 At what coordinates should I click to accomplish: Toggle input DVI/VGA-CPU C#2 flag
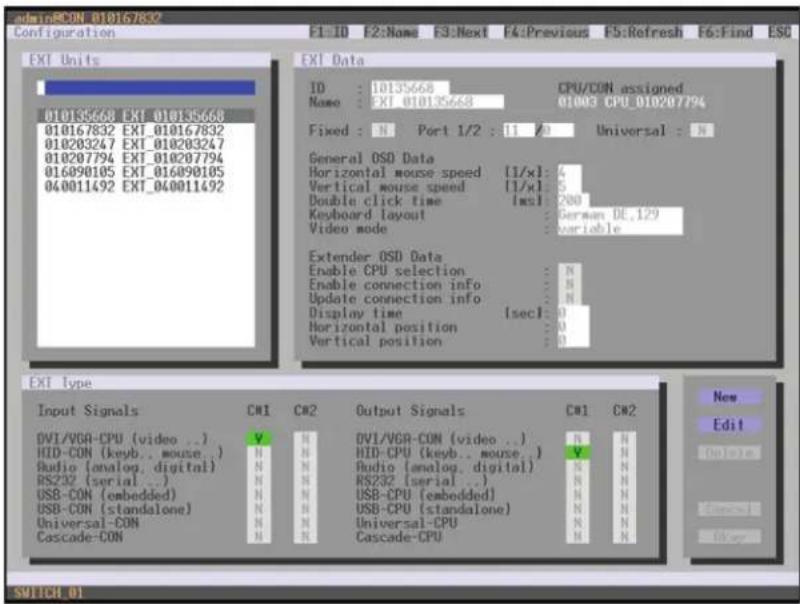305,438
